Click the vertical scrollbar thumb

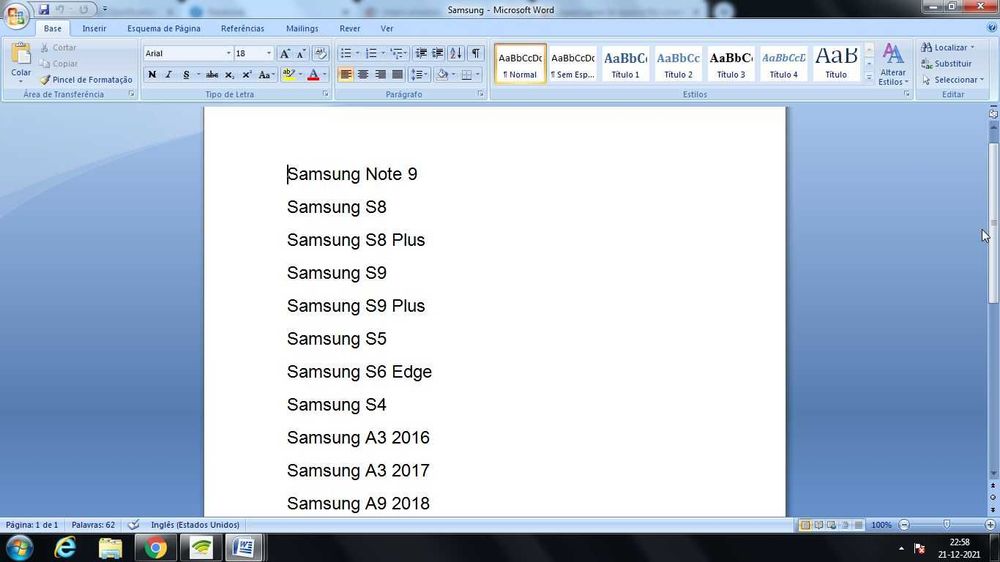pyautogui.click(x=994, y=223)
